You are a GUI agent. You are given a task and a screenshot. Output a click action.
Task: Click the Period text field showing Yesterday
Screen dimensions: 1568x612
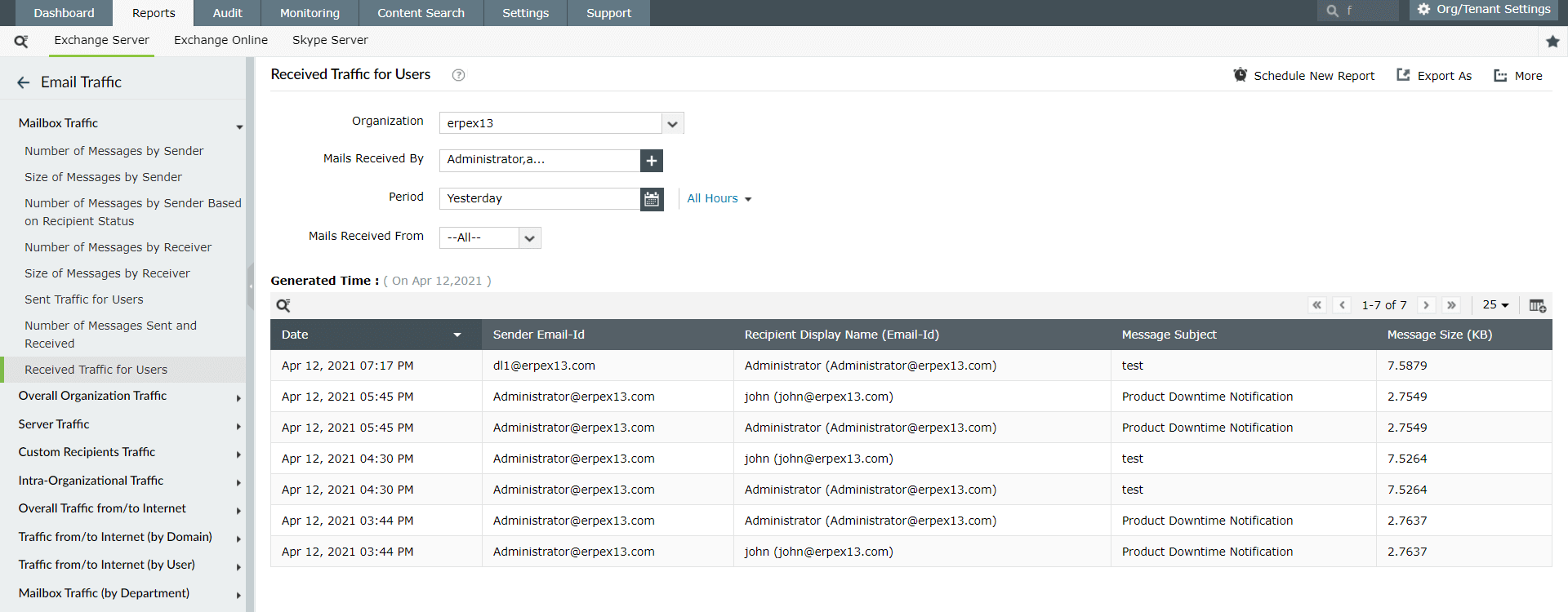(x=540, y=199)
